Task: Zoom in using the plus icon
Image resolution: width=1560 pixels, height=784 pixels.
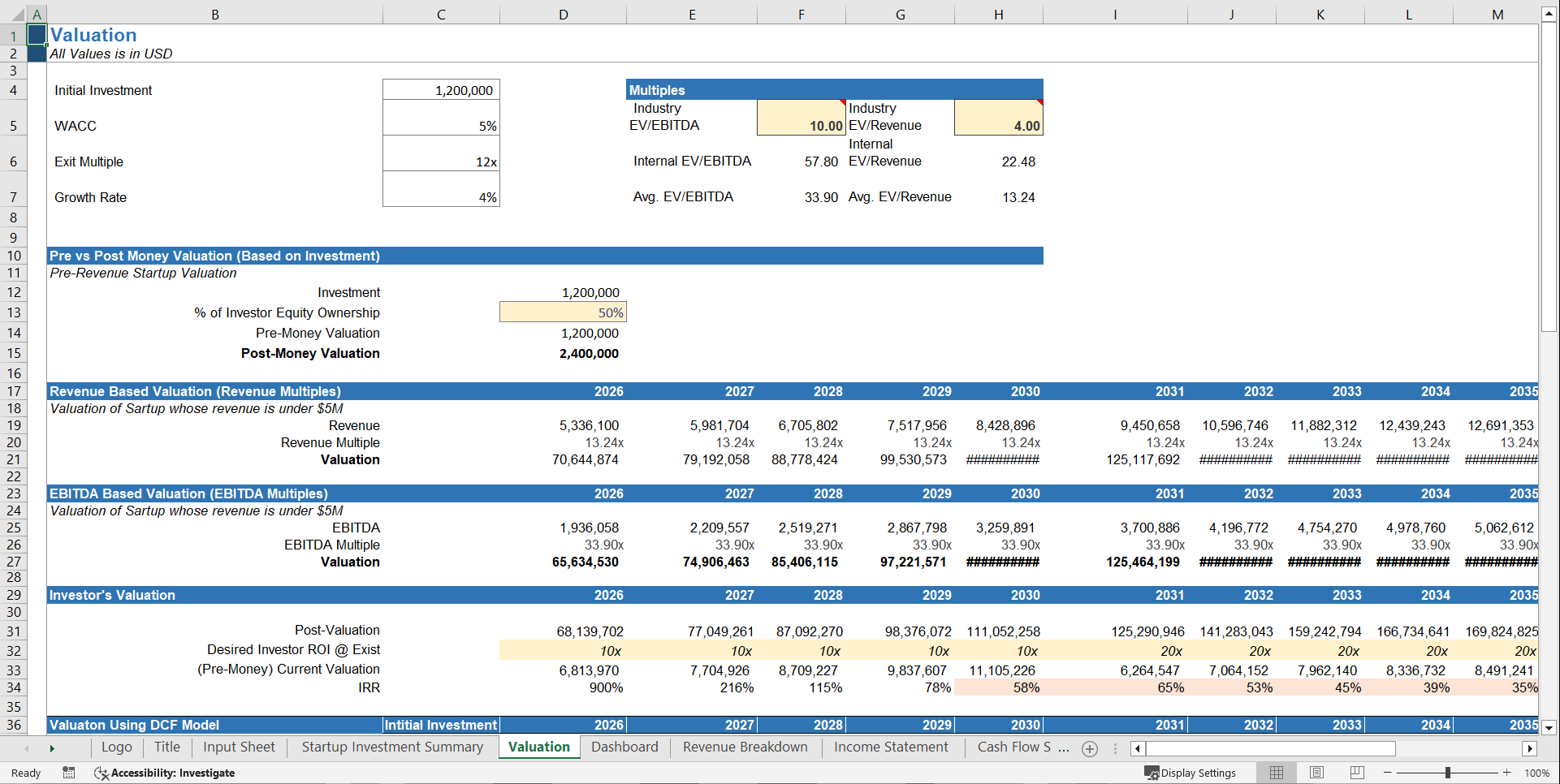Action: tap(1506, 773)
